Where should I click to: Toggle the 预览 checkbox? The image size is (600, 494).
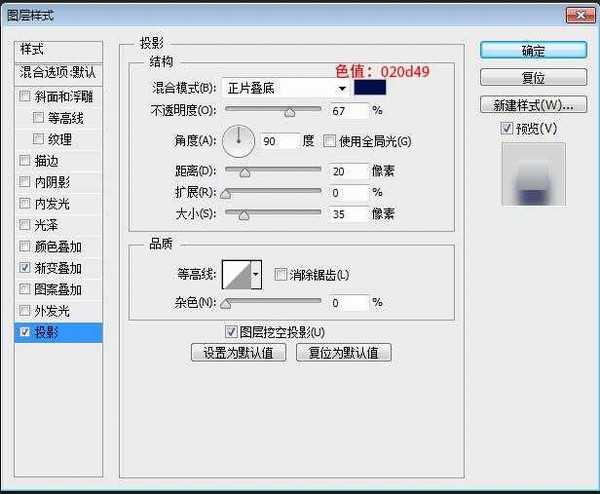click(507, 129)
